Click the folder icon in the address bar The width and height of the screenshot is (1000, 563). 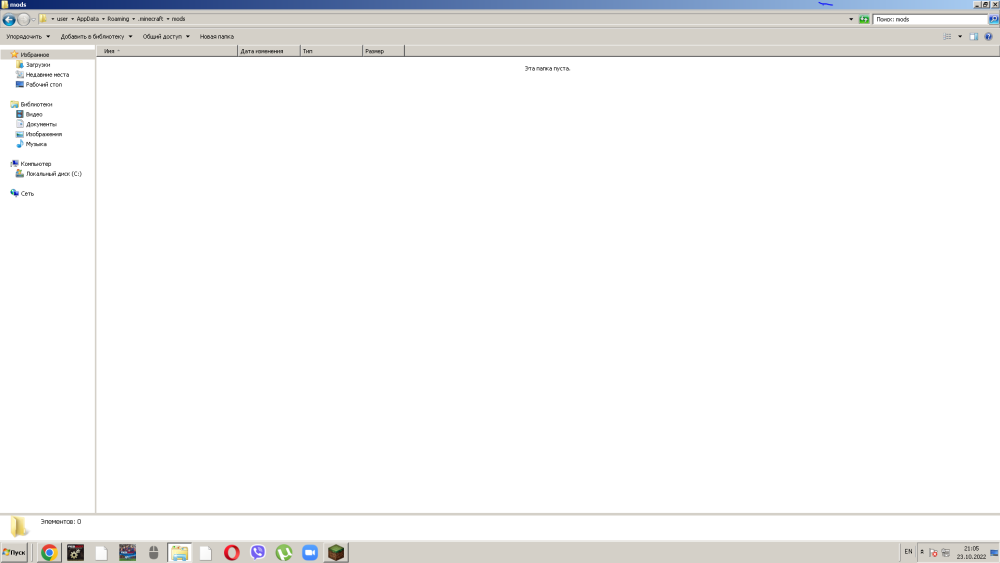point(43,19)
